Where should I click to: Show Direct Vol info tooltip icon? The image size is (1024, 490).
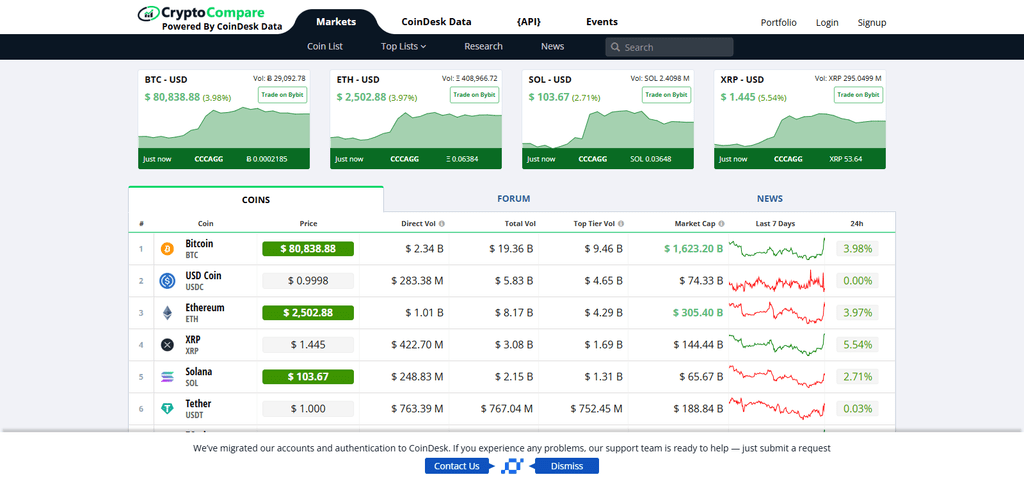coord(441,223)
